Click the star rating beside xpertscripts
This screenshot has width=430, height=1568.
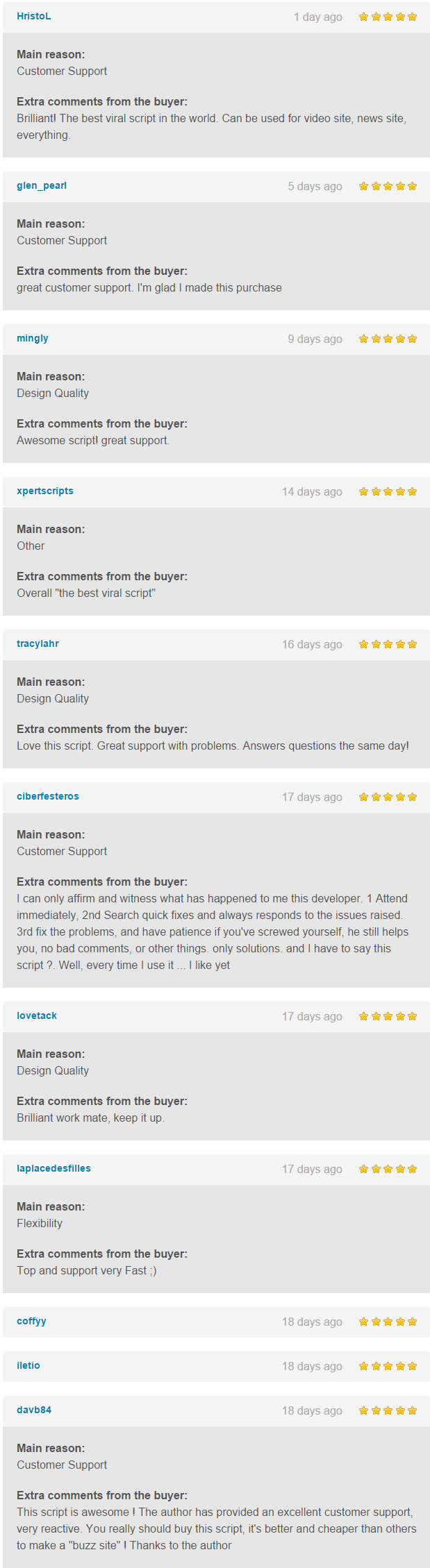point(388,492)
